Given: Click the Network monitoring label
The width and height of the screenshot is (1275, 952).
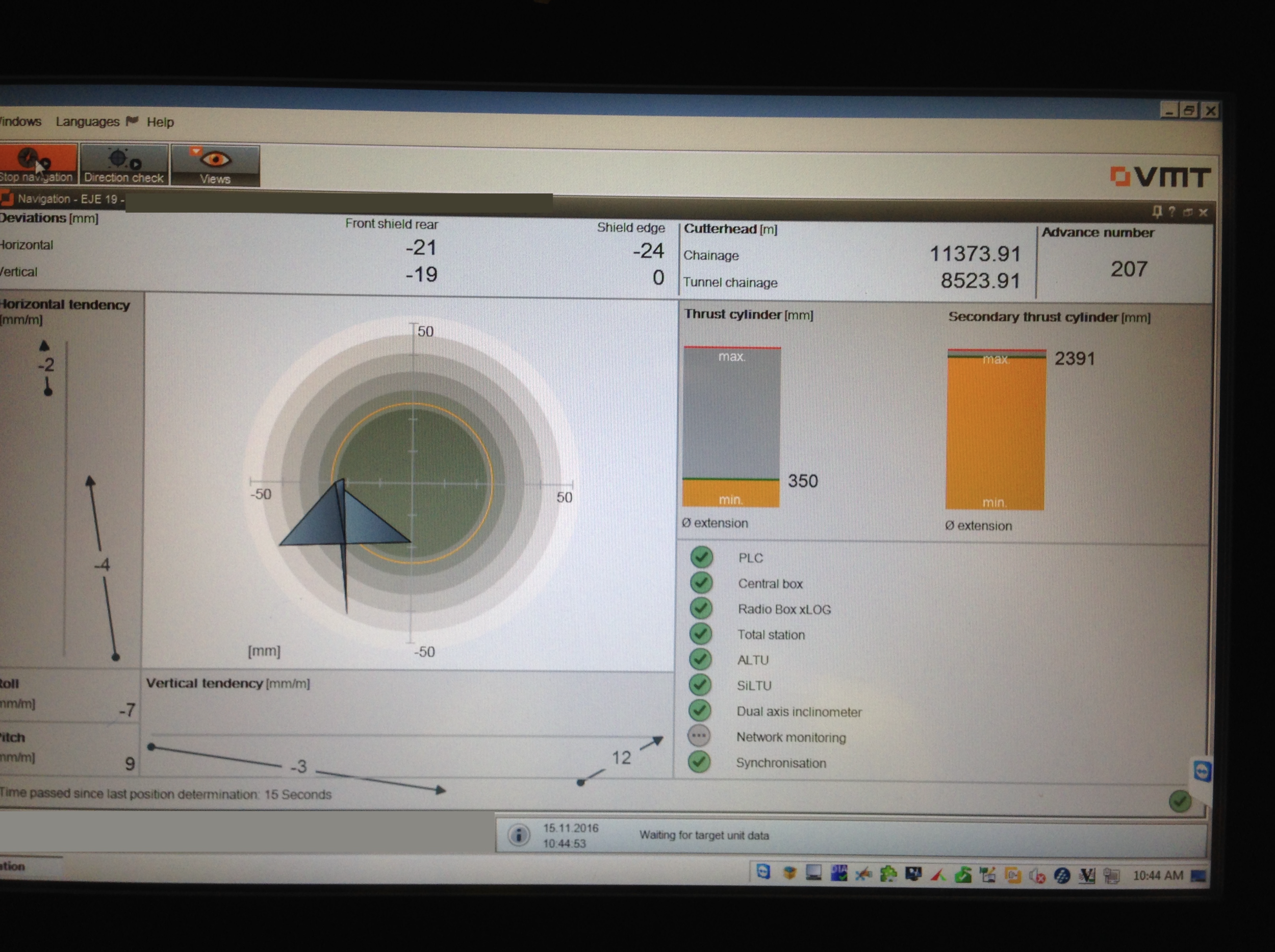Looking at the screenshot, I should 791,737.
